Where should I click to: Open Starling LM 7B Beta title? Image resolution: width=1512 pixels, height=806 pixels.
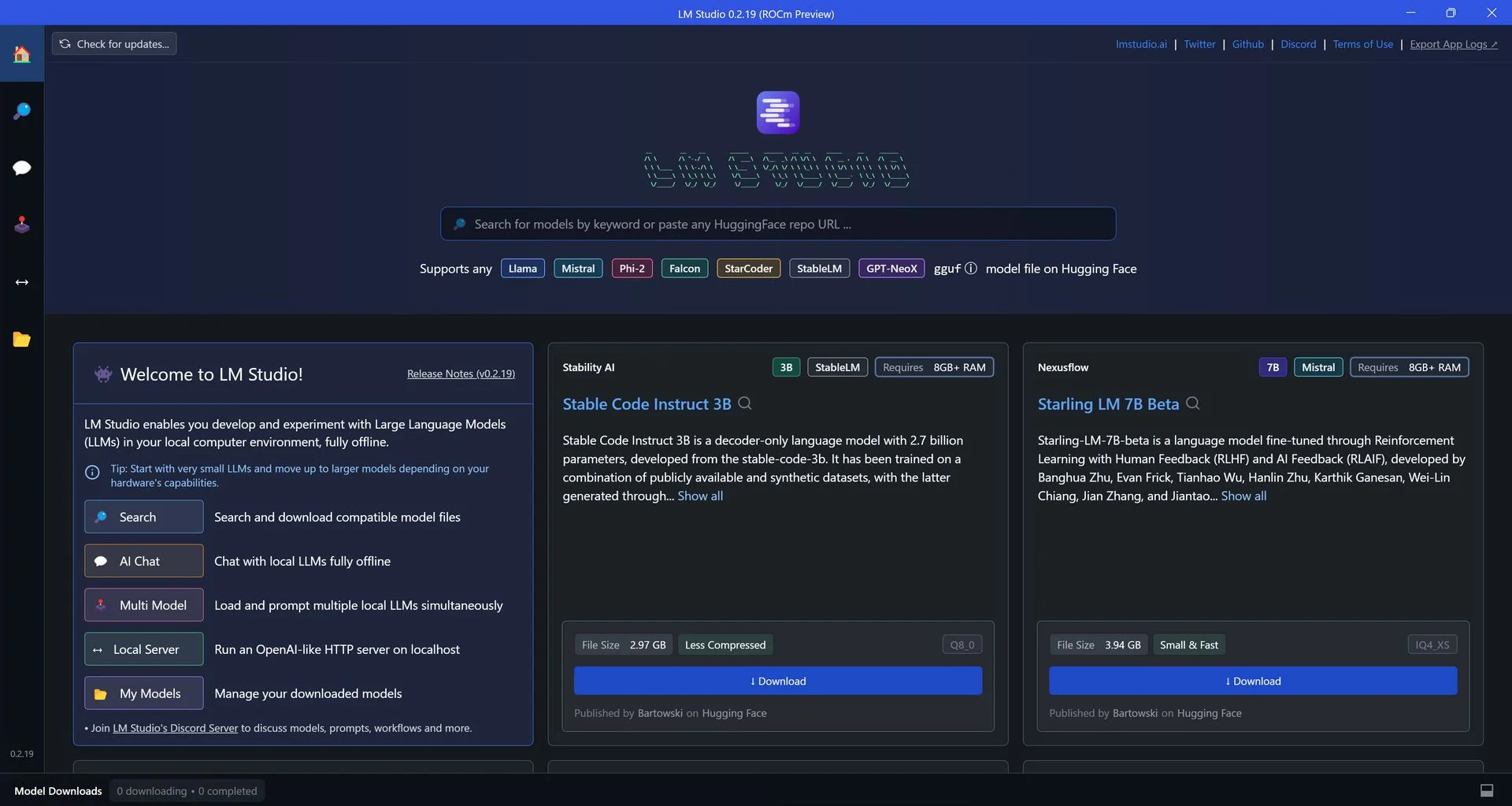[1108, 404]
